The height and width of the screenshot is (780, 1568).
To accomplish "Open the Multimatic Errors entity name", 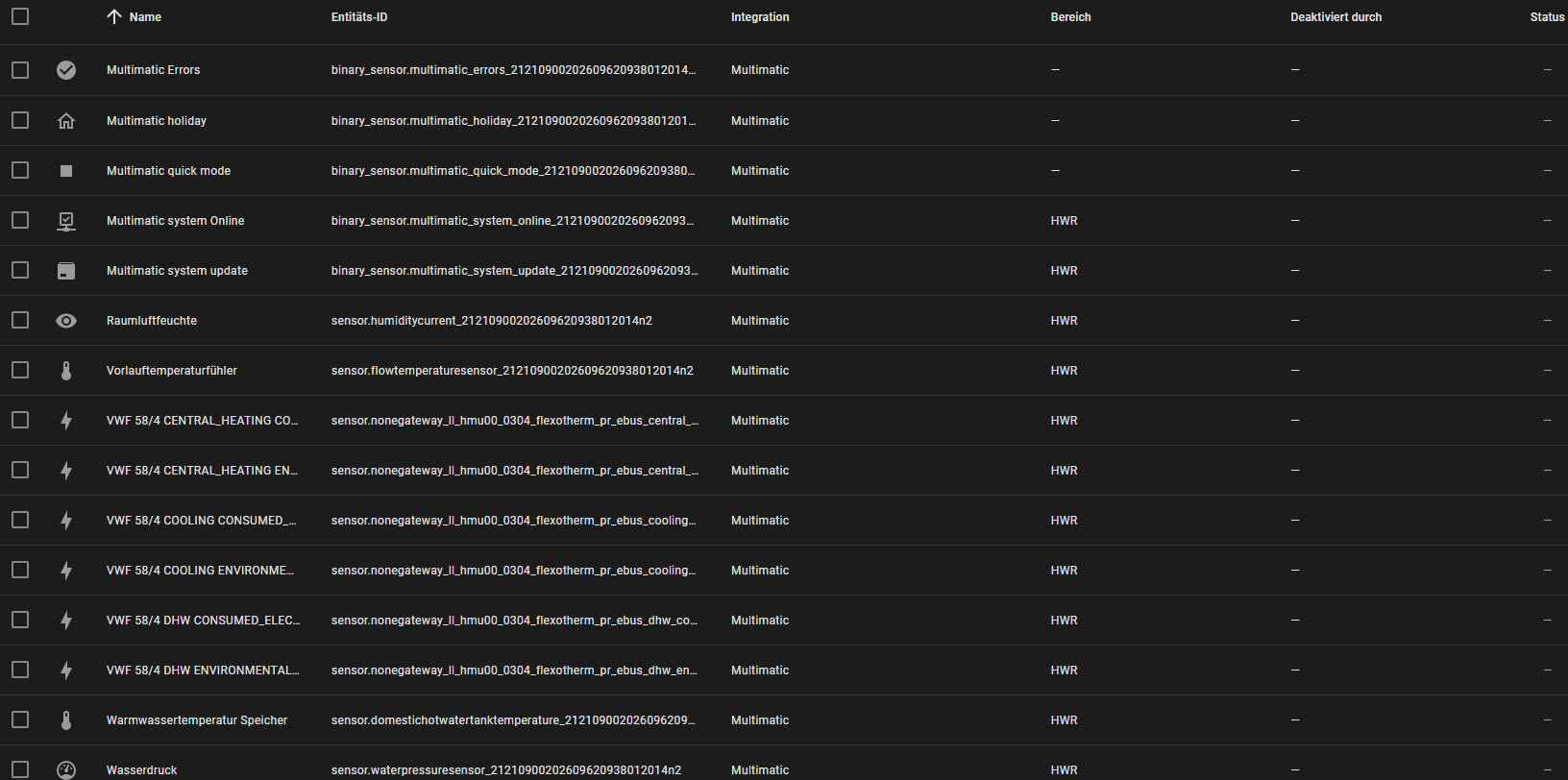I will click(x=153, y=70).
